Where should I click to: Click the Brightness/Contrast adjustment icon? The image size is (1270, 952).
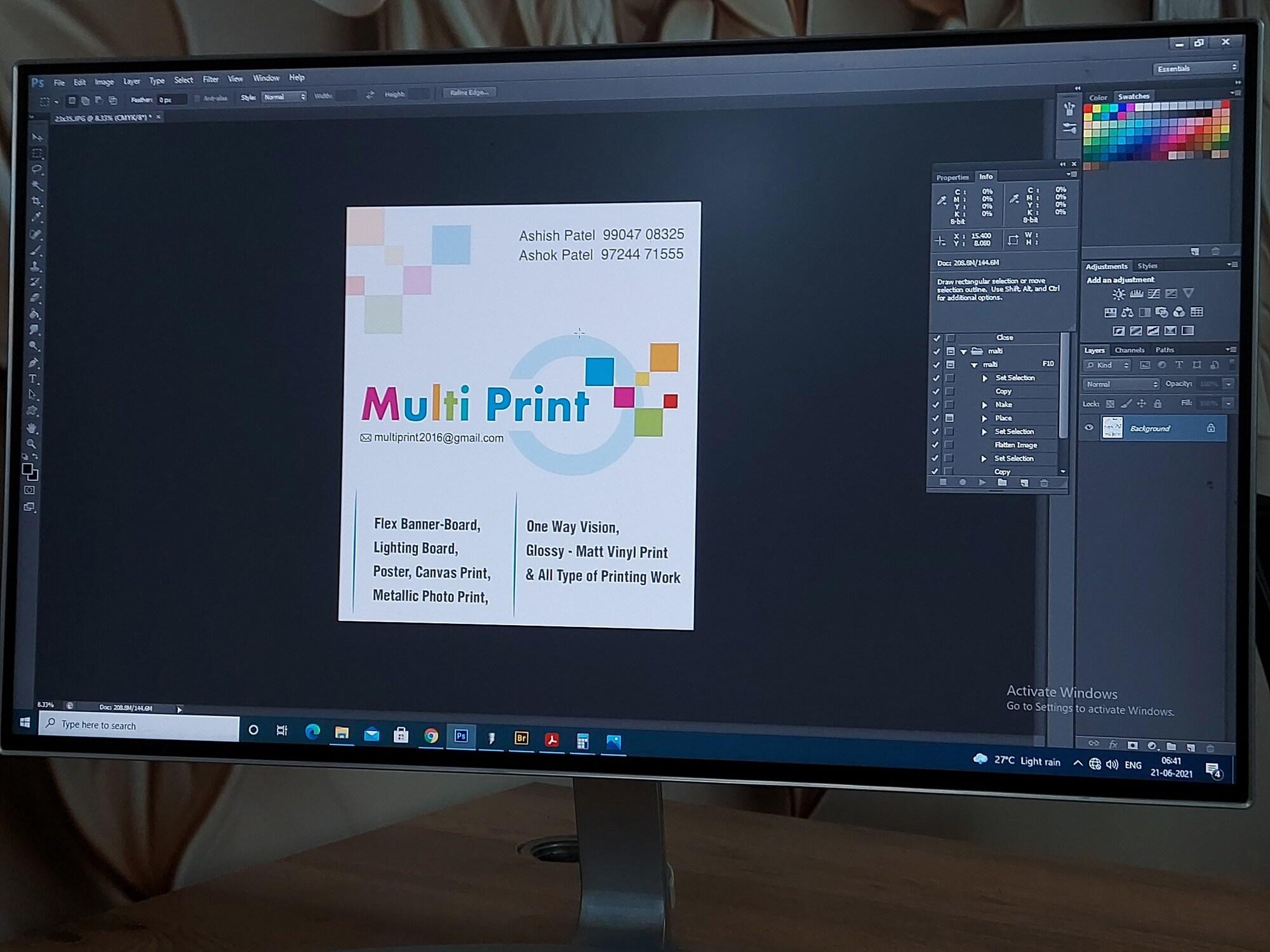(x=1118, y=294)
